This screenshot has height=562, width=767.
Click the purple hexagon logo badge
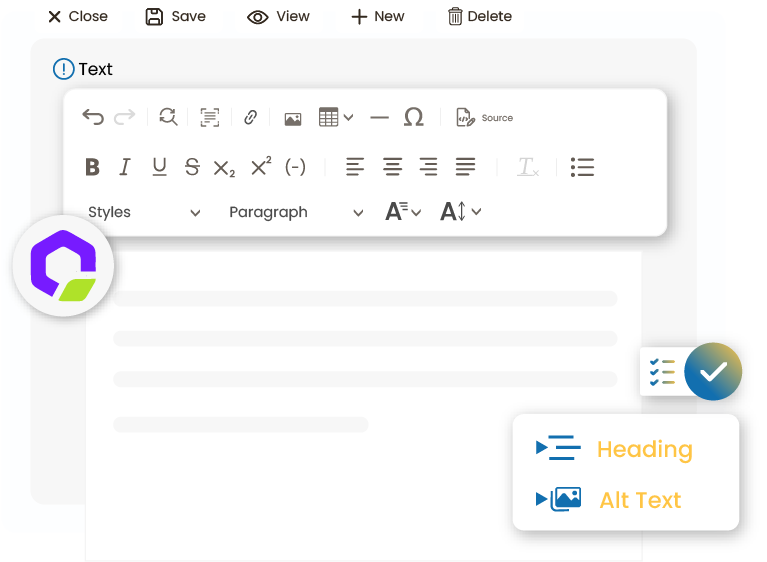point(63,266)
